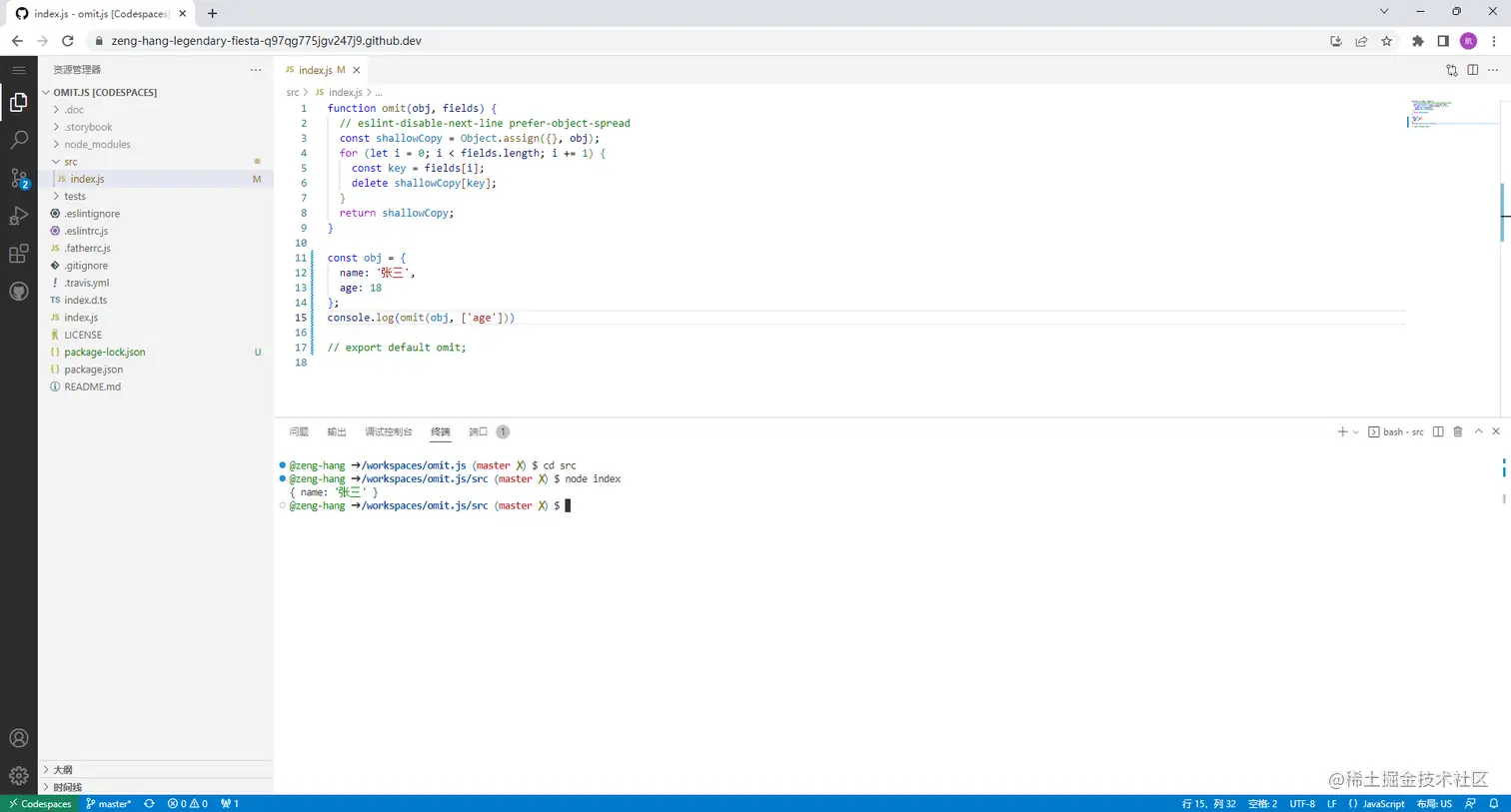
Task: Open the GitHub view in activity bar
Action: [18, 292]
